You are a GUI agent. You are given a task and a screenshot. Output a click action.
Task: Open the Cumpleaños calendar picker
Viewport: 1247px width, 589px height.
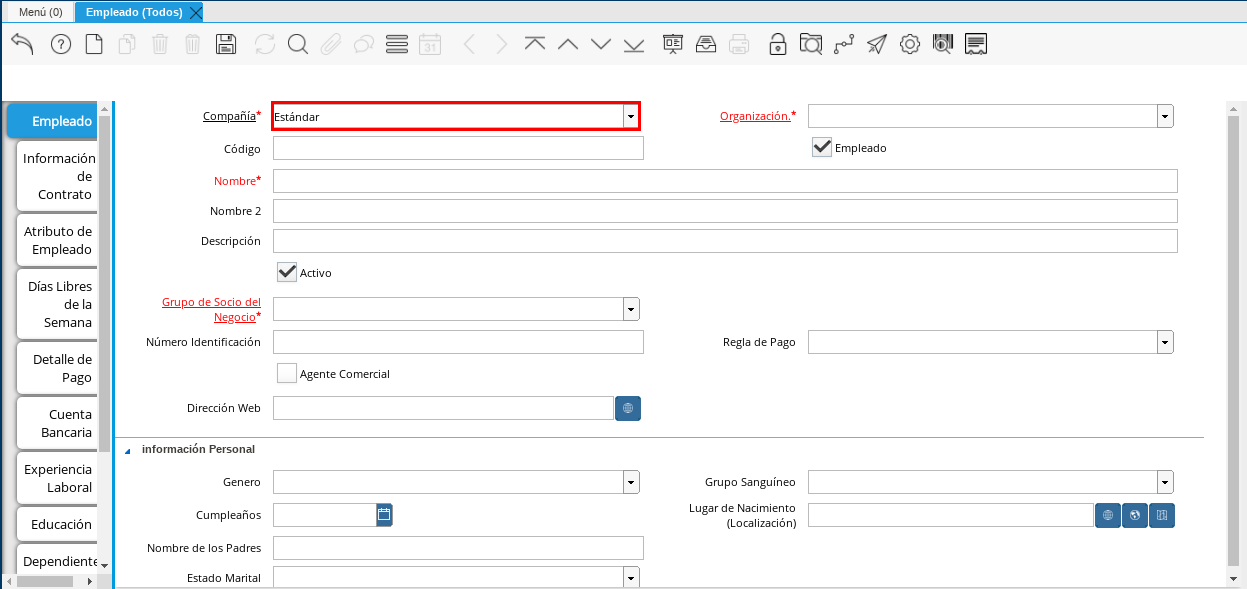[384, 515]
